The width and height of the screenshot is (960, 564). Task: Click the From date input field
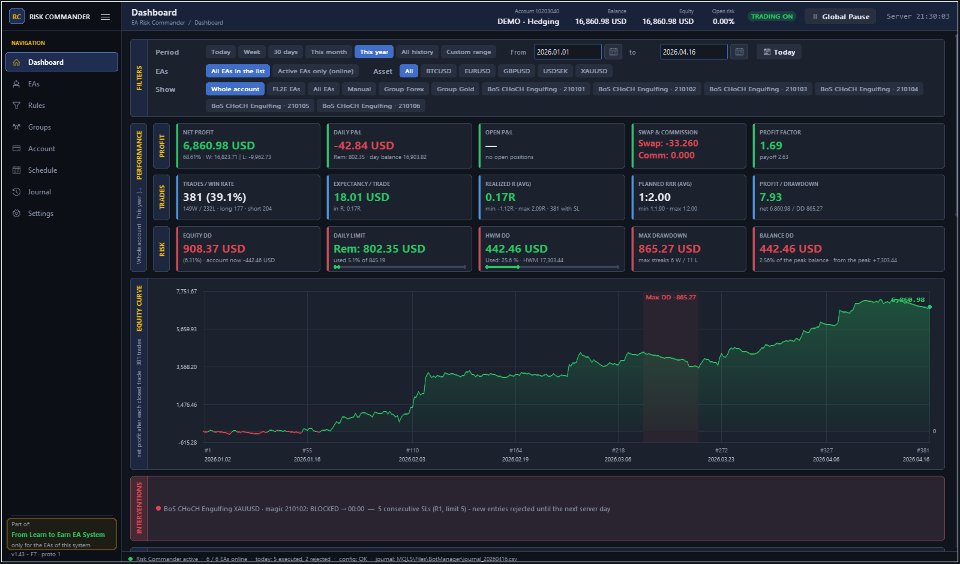point(568,52)
